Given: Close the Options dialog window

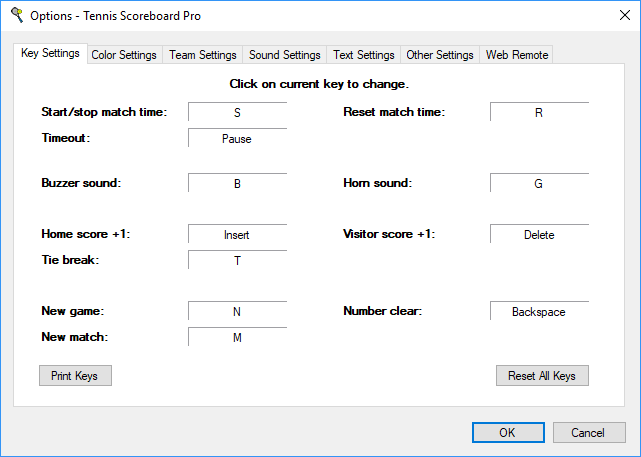Looking at the screenshot, I should [x=616, y=16].
